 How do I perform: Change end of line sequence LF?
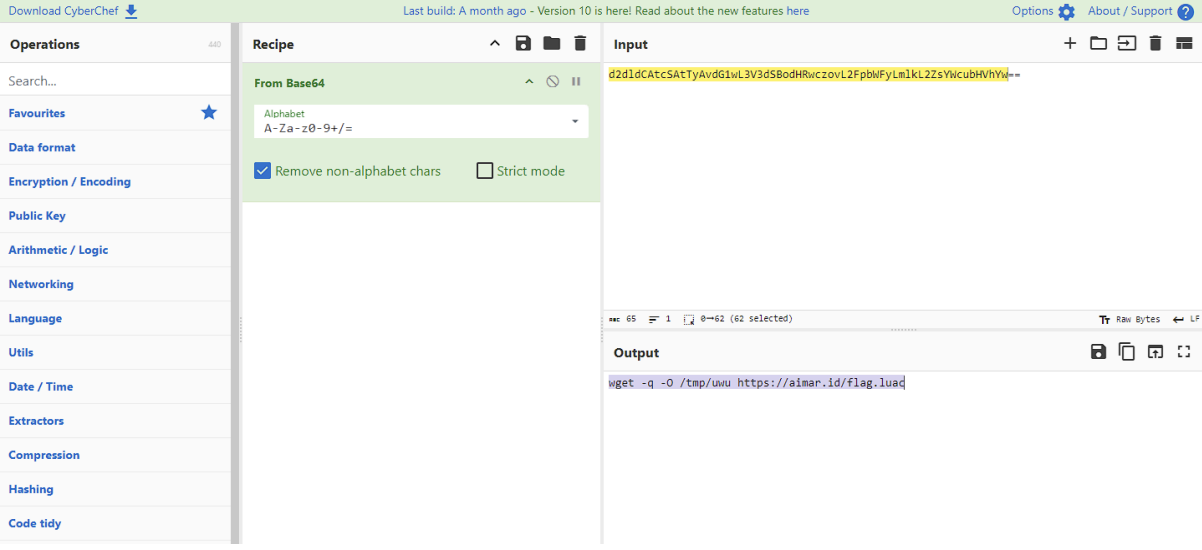[x=1186, y=319]
